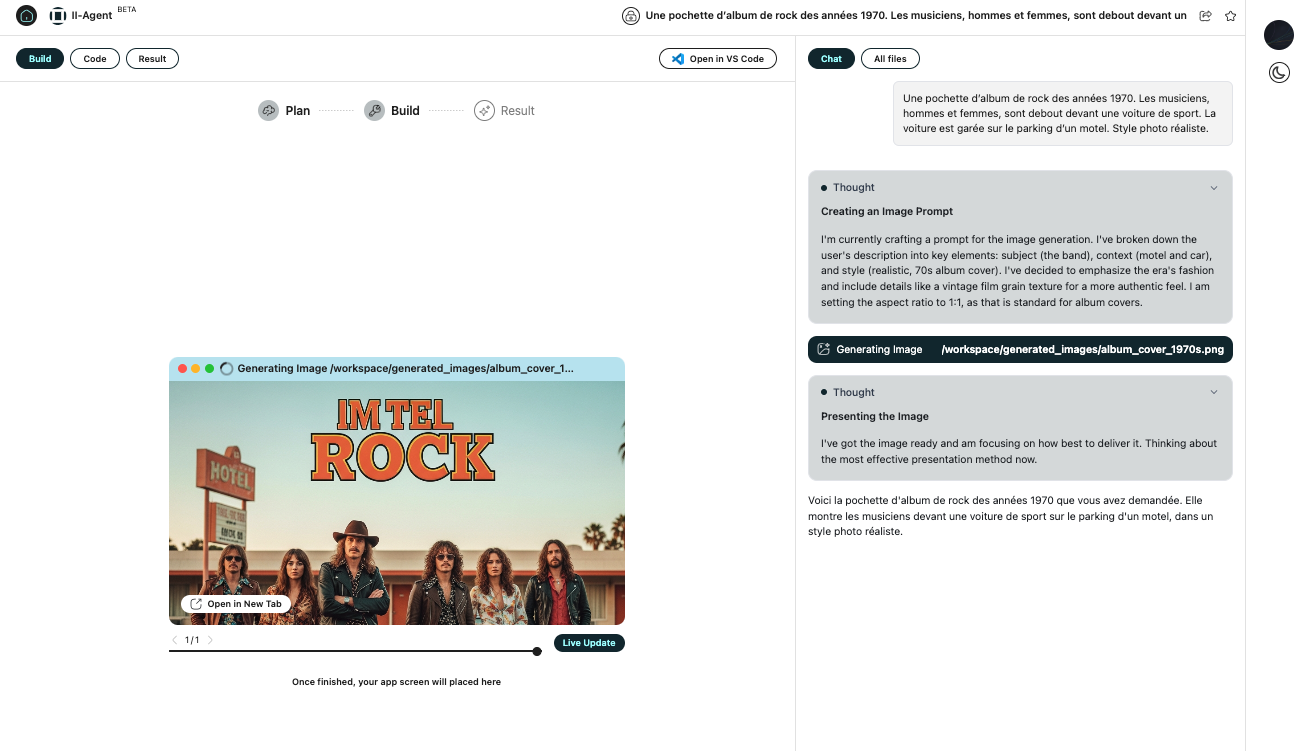Collapse the Presenting the Image thought
1307x751 pixels.
point(1214,393)
